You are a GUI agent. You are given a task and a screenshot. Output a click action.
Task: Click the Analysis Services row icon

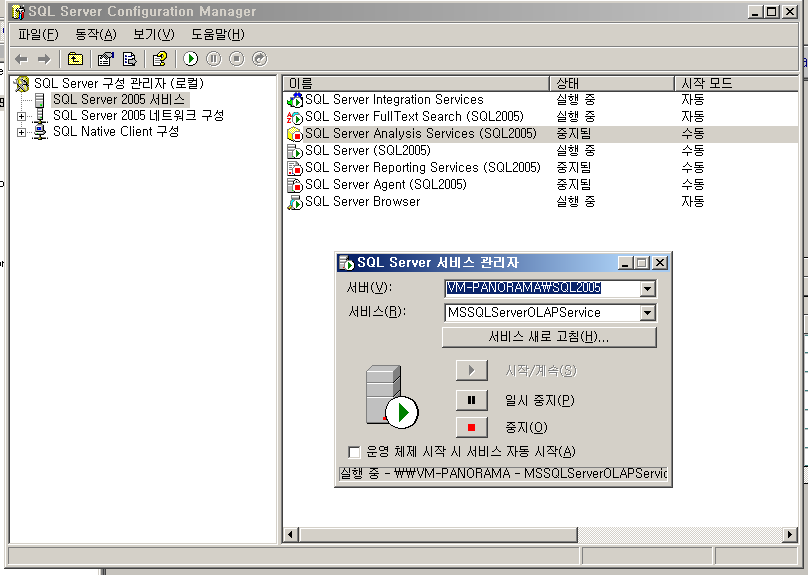tap(295, 134)
